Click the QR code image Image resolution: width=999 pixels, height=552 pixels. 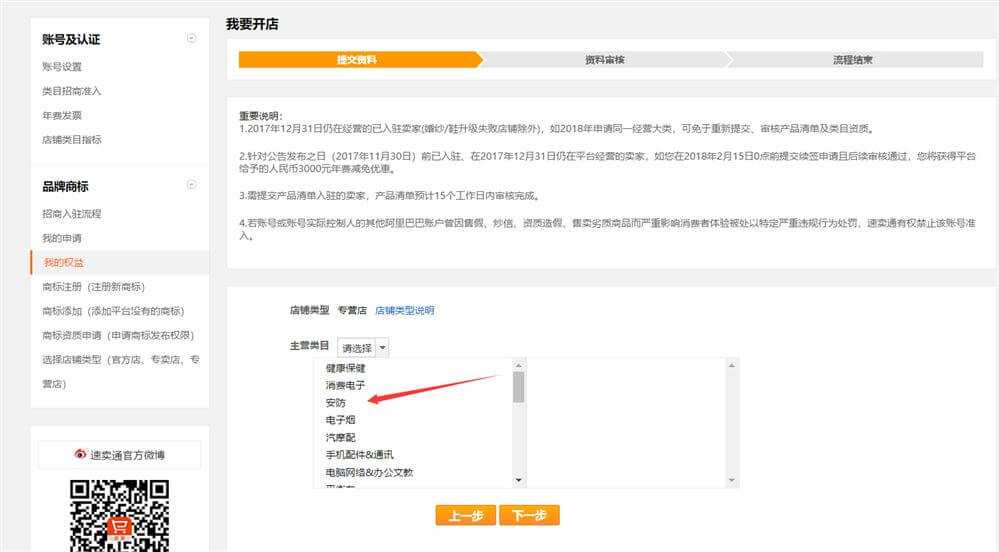point(119,515)
